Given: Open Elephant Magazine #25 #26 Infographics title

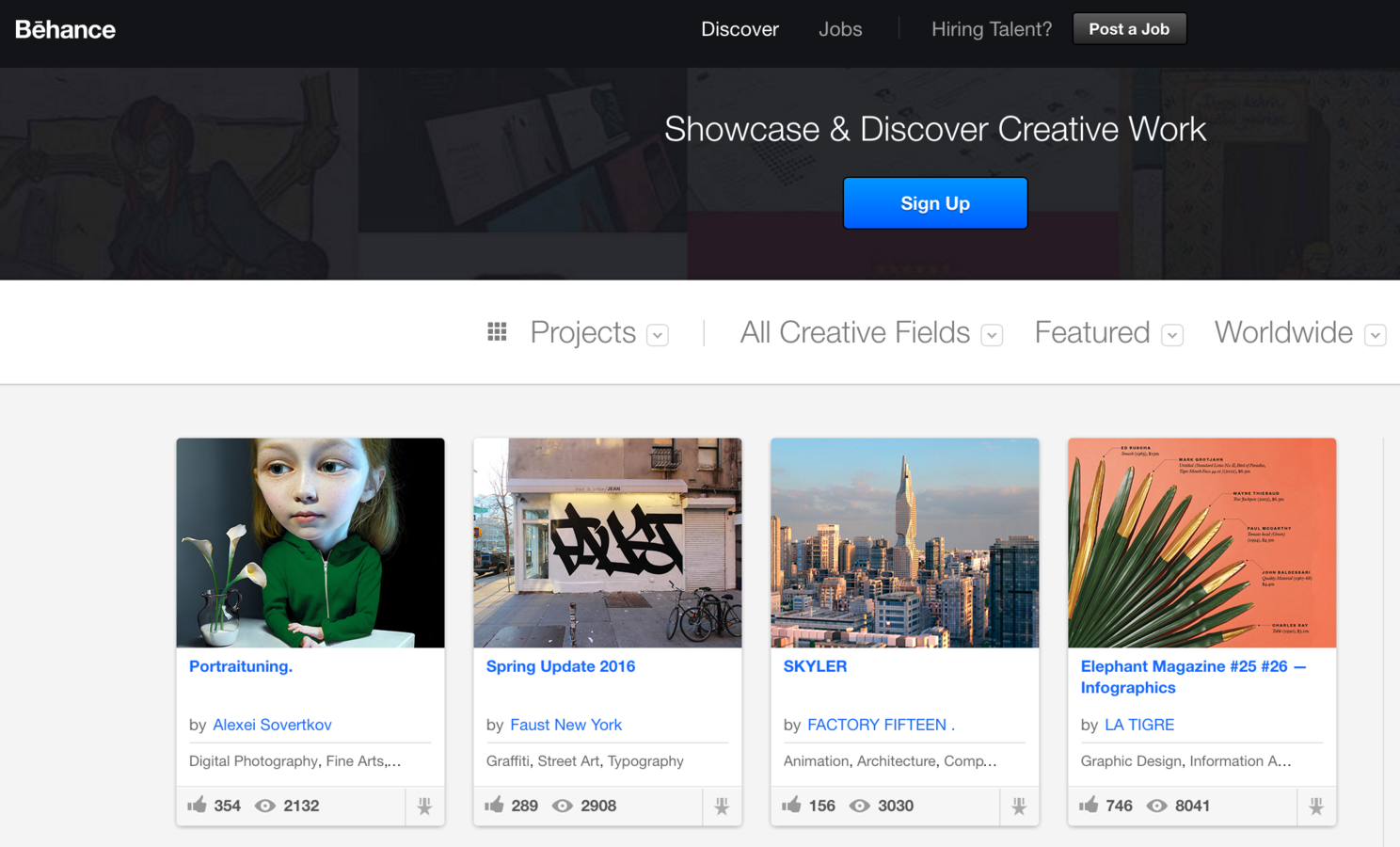Looking at the screenshot, I should (1193, 677).
